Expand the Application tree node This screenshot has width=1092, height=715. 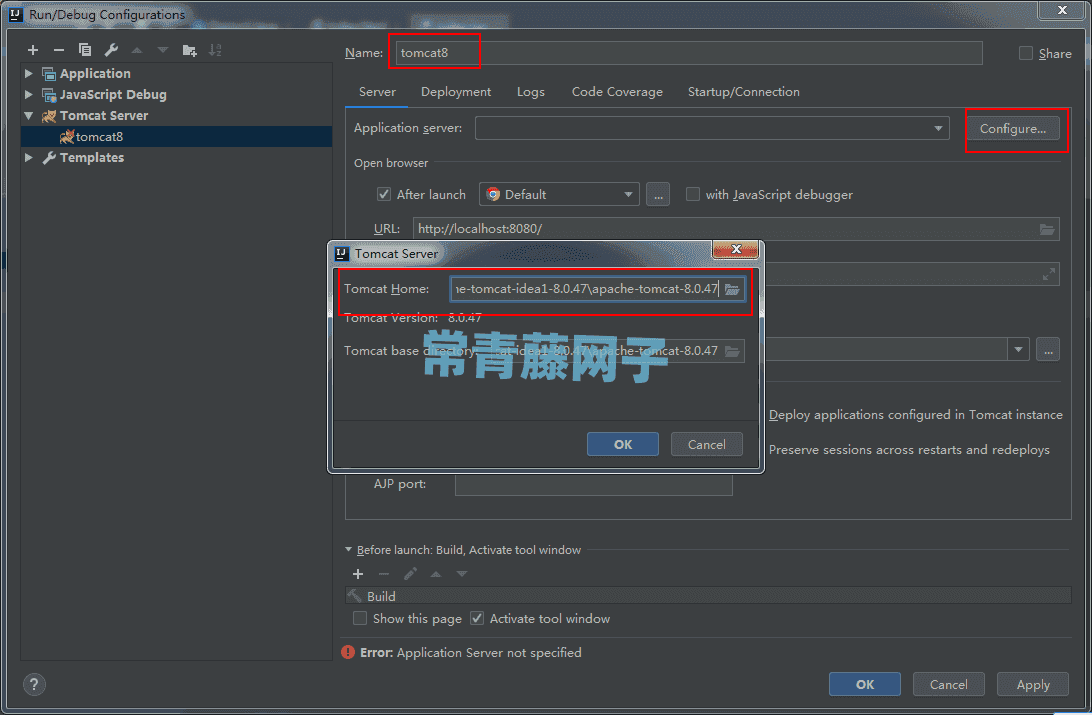coord(29,73)
